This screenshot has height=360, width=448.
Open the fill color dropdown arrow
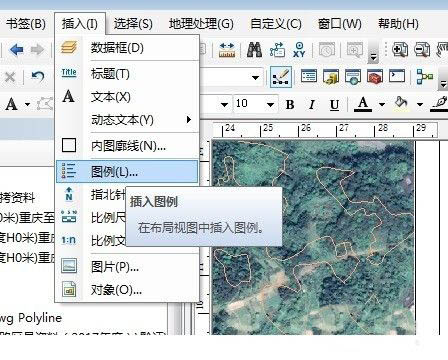pyautogui.click(x=420, y=105)
